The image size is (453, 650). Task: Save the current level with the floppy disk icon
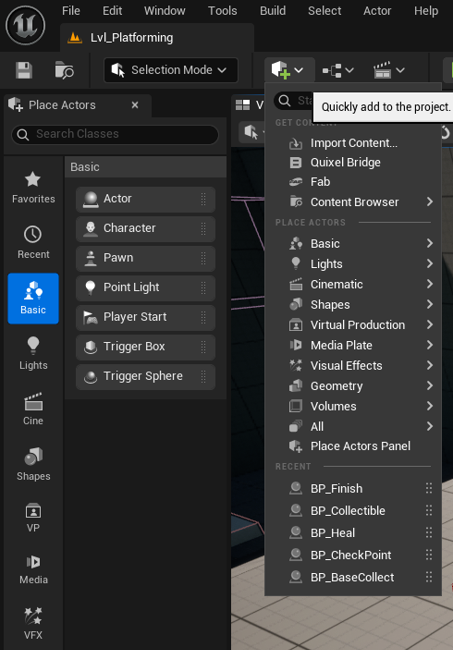pos(24,70)
